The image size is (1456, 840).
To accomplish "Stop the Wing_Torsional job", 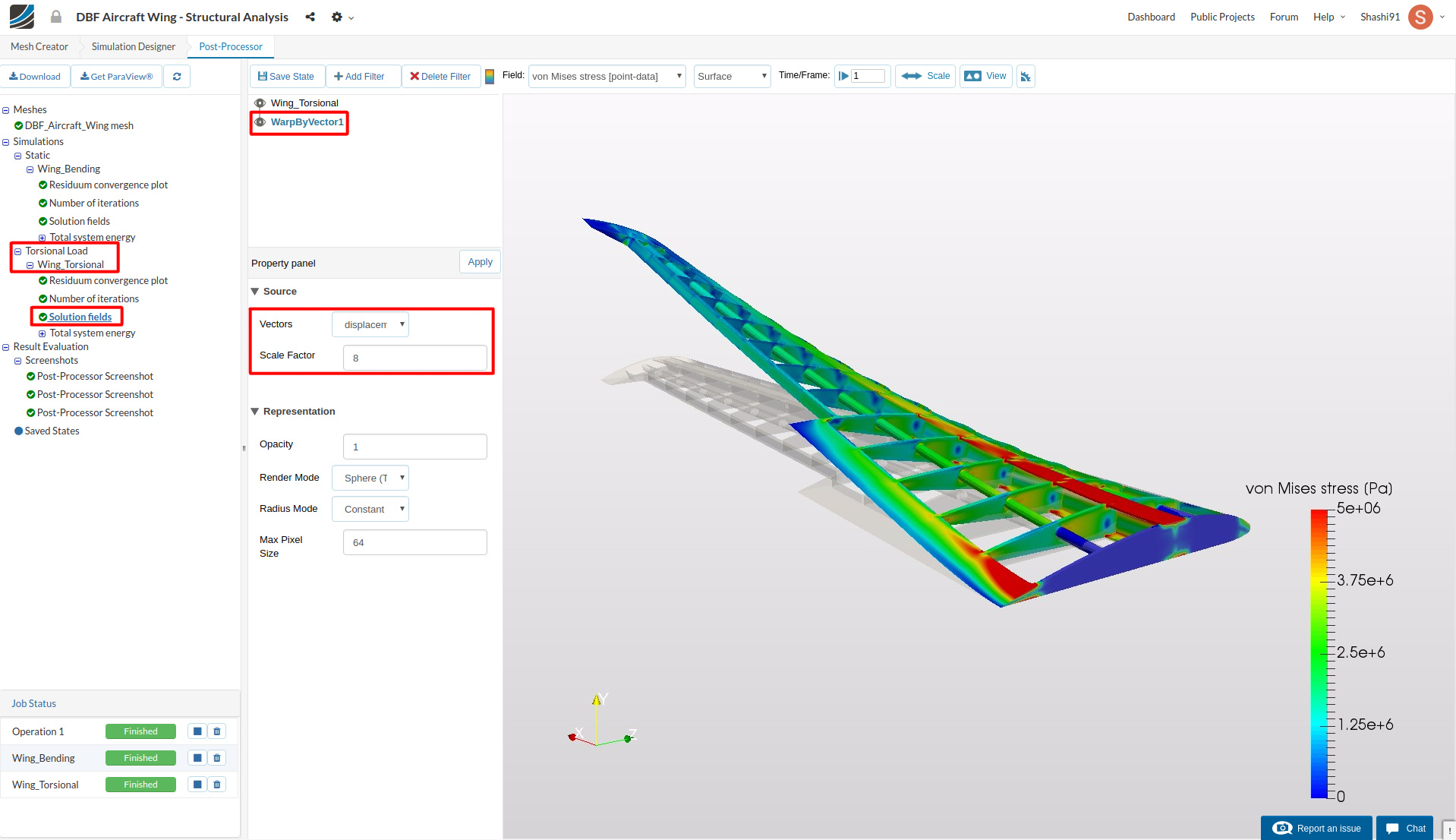I will click(197, 785).
